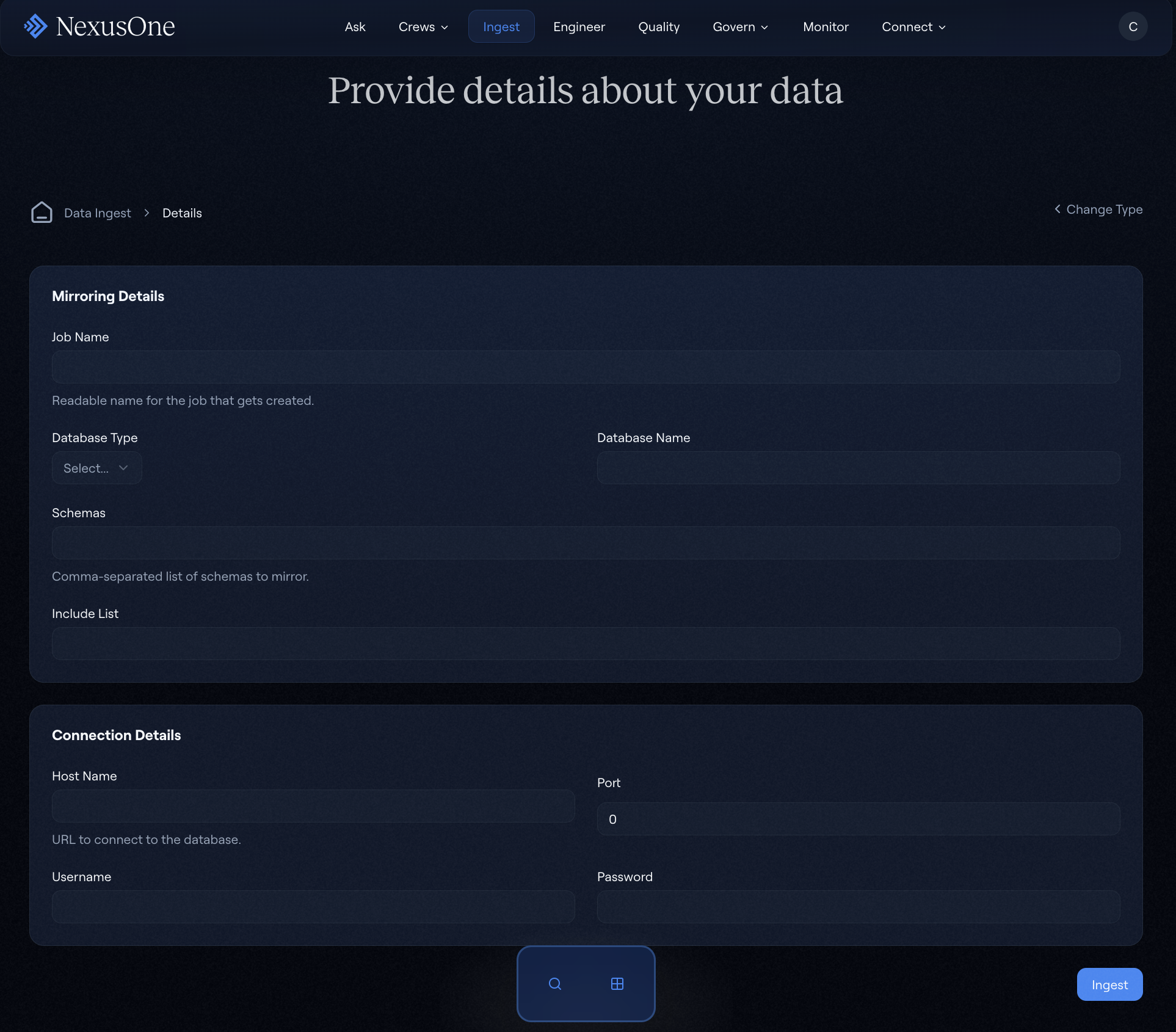Open the Monitor nav item
1176x1032 pixels.
pos(826,27)
